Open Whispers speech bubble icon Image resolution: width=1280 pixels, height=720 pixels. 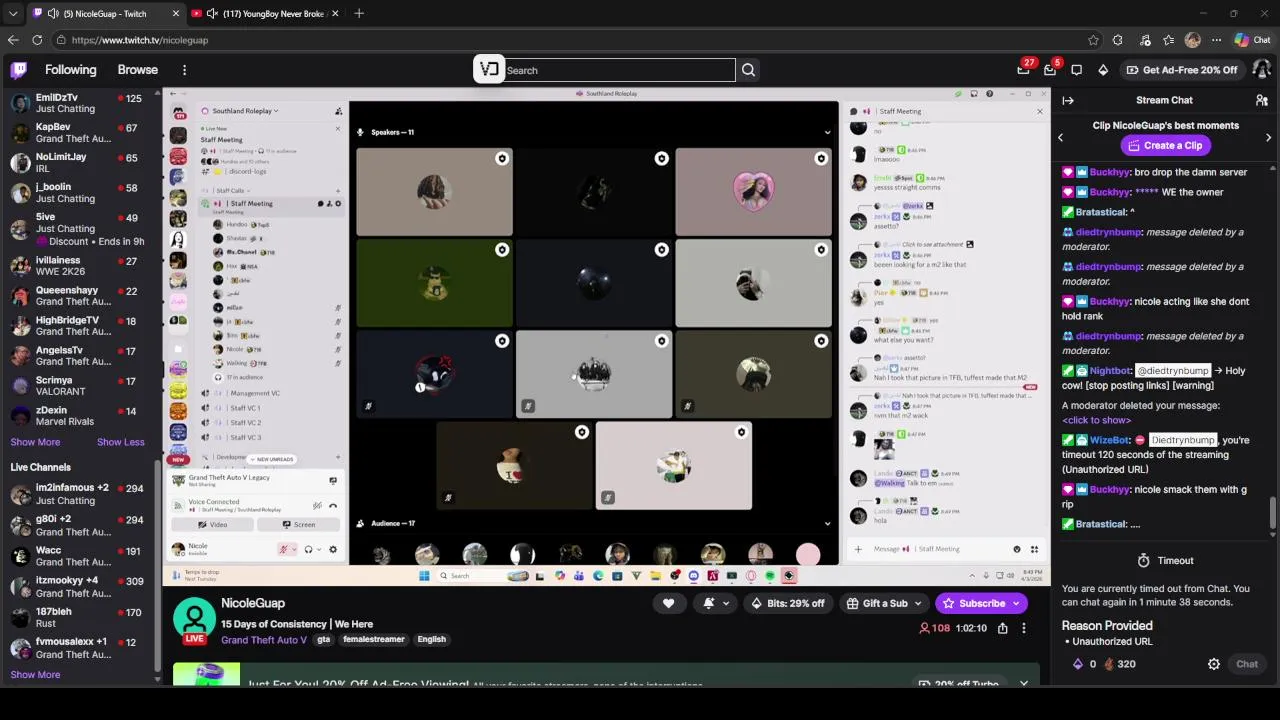(1076, 70)
